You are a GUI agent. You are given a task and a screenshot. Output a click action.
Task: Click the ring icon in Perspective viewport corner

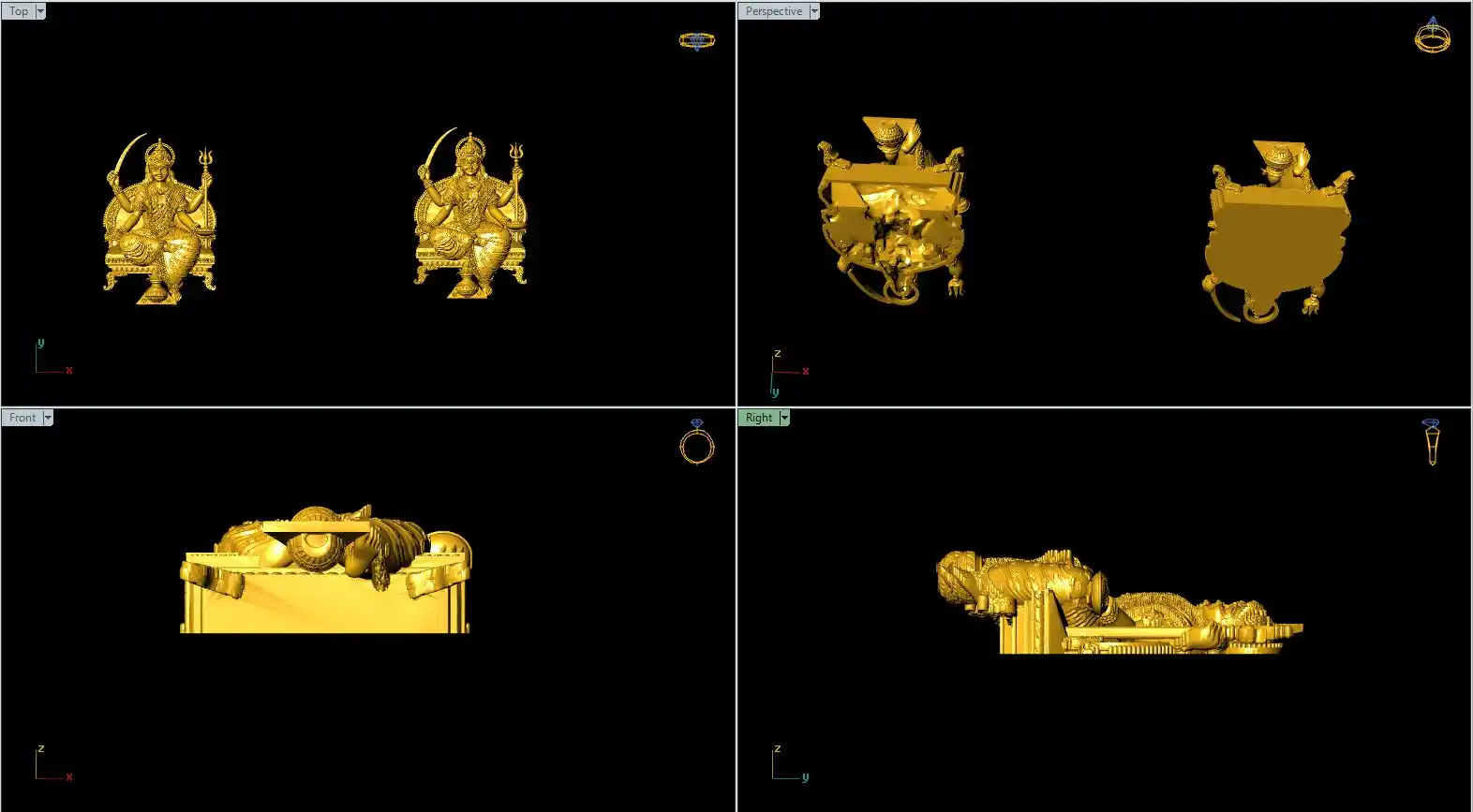(x=1432, y=36)
